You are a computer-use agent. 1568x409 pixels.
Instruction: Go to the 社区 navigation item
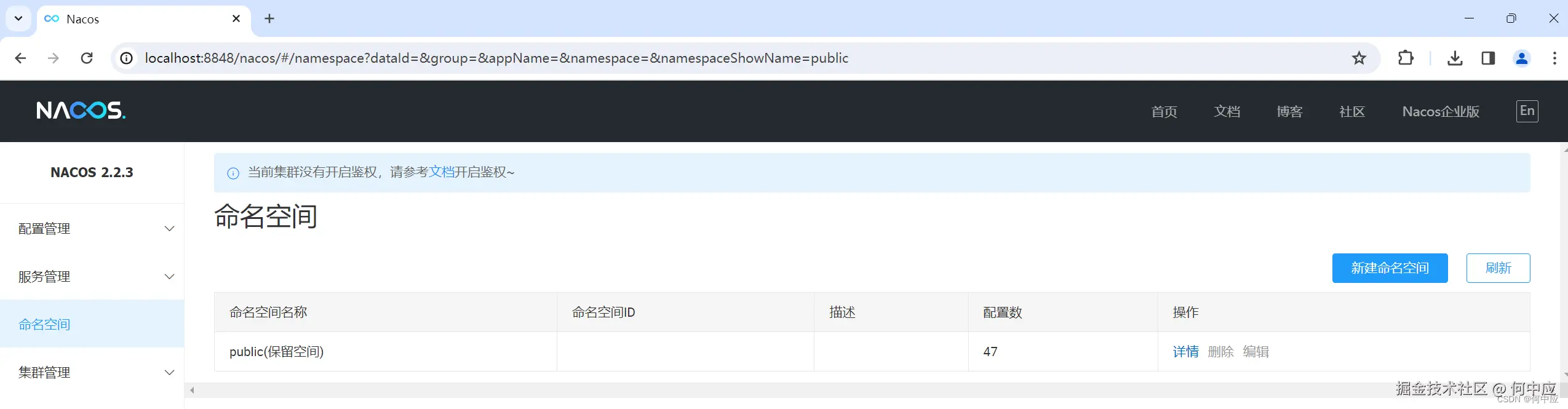(x=1352, y=111)
